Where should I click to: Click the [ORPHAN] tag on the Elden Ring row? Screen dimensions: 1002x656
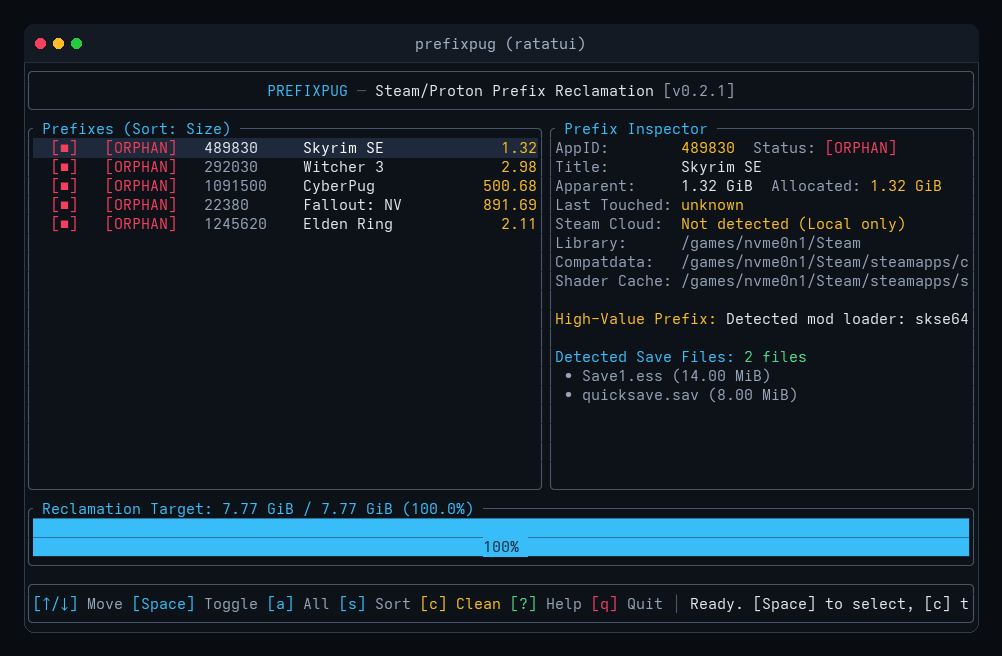click(x=141, y=224)
